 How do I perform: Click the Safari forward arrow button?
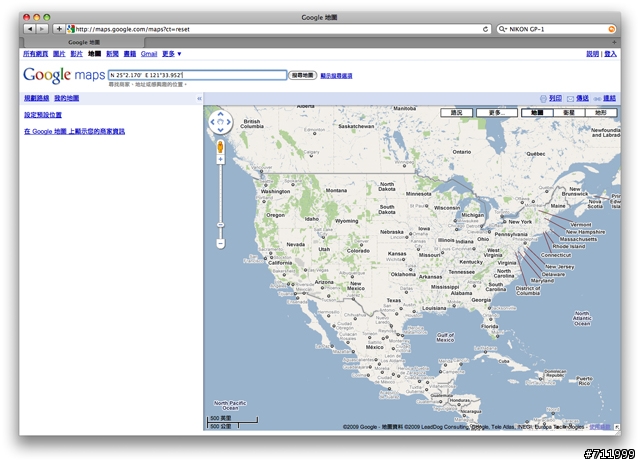pos(42,29)
